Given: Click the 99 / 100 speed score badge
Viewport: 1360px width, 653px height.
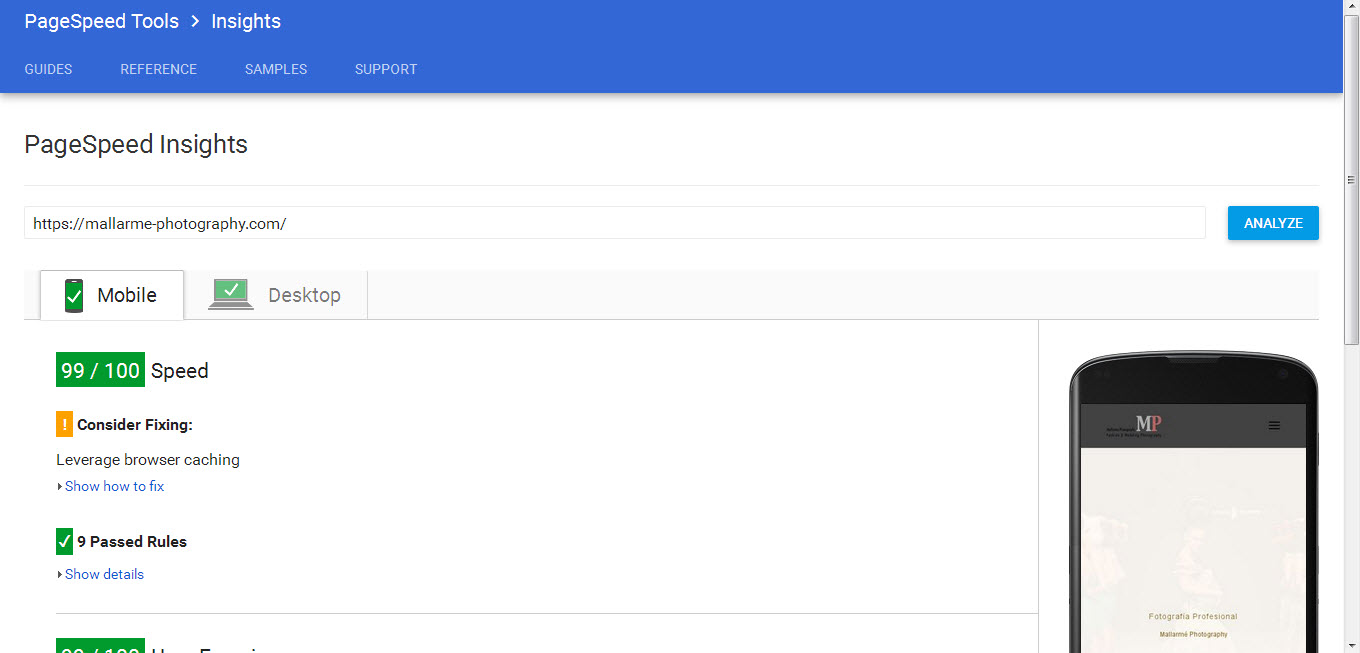Looking at the screenshot, I should (x=100, y=370).
